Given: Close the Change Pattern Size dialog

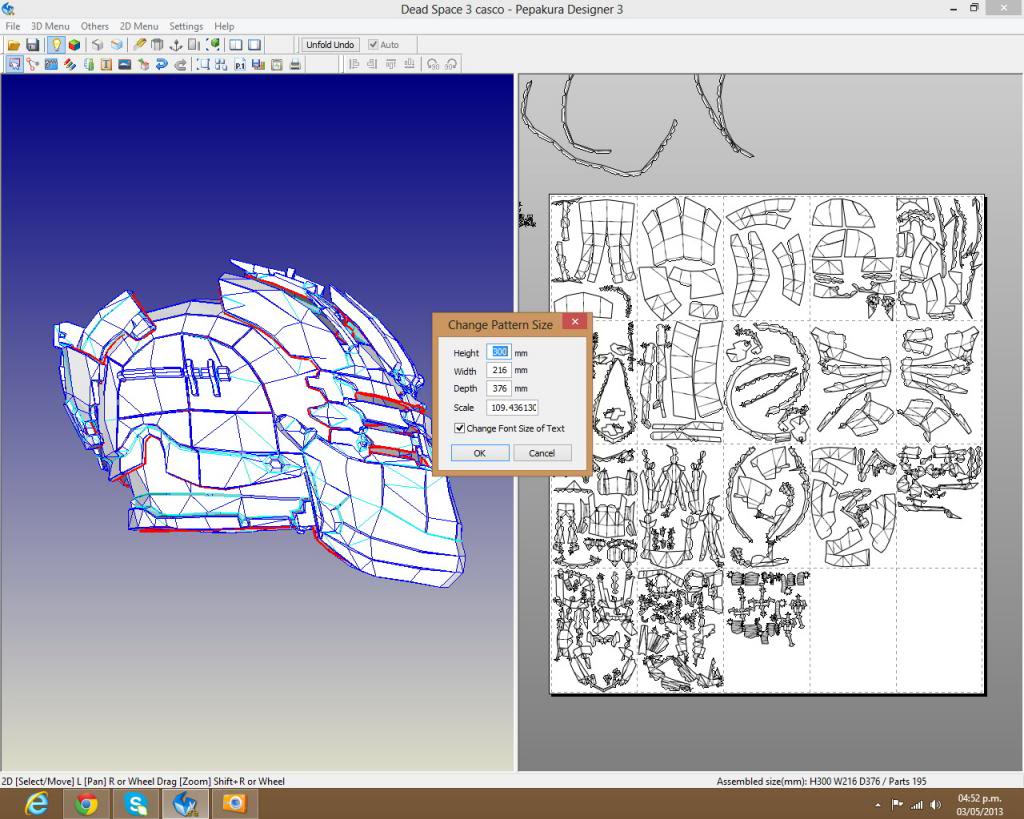Looking at the screenshot, I should [575, 321].
